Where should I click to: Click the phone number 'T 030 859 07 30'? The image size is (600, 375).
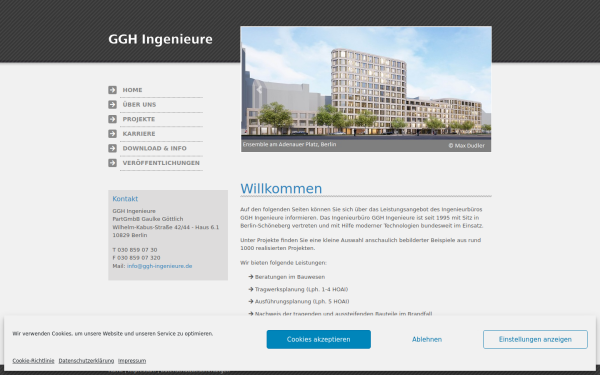[x=135, y=249]
